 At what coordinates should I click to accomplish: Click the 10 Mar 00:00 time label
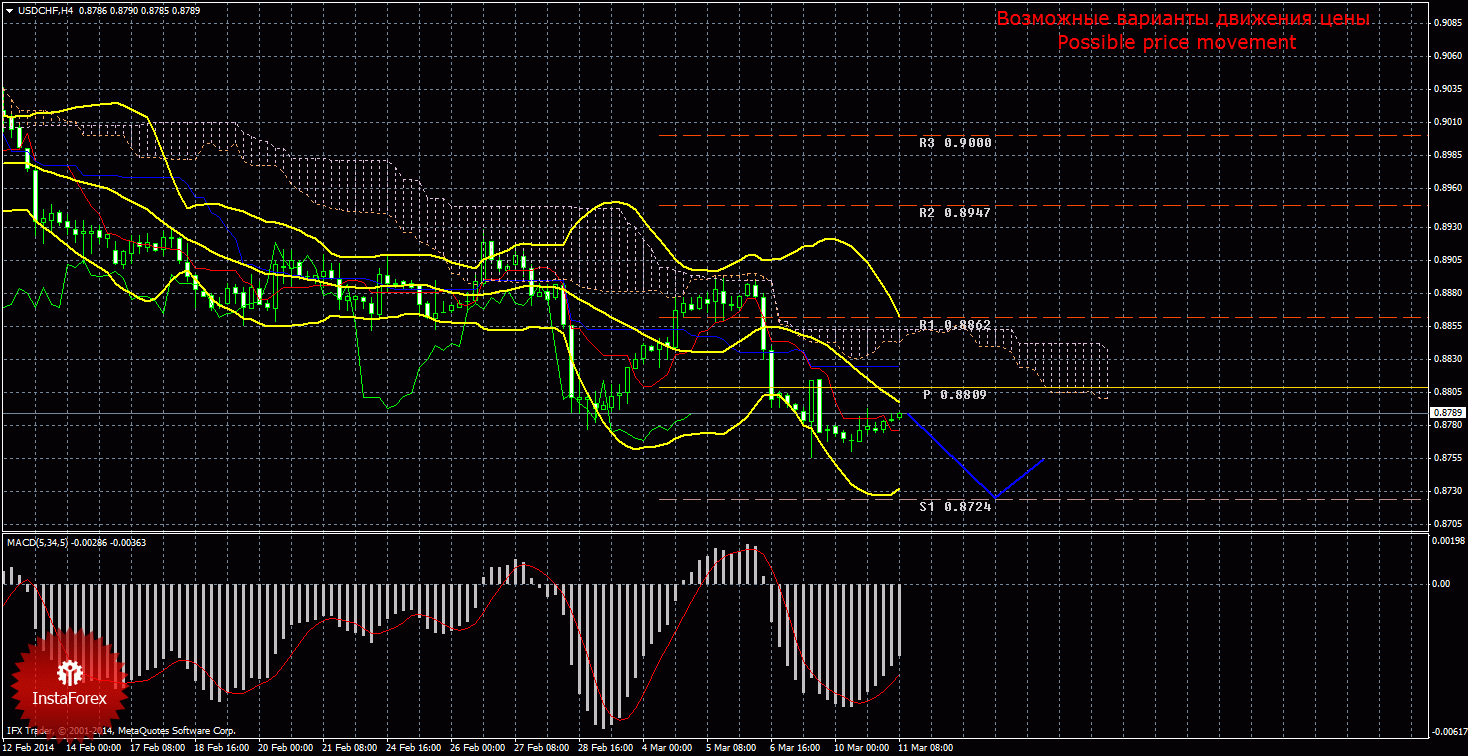861,748
